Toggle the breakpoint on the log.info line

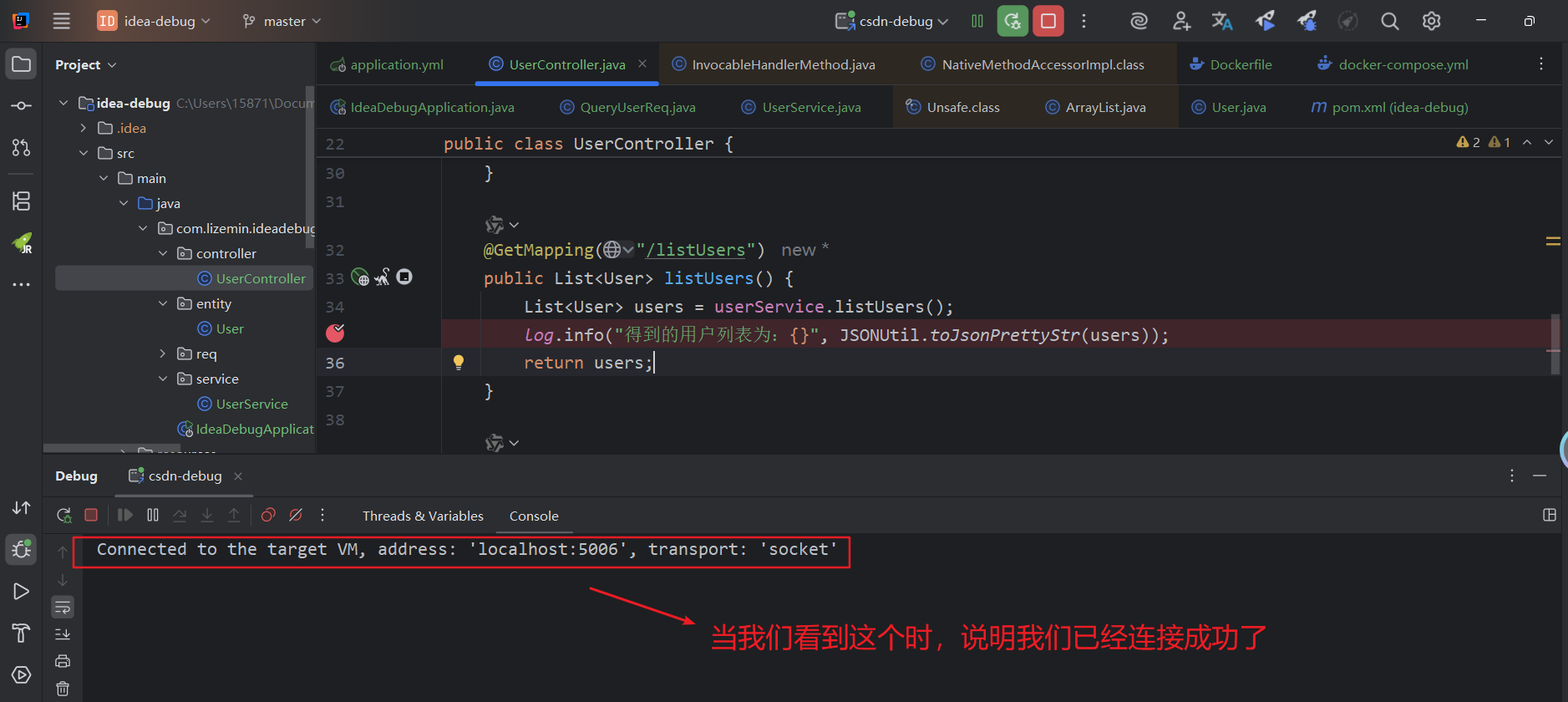click(x=335, y=333)
